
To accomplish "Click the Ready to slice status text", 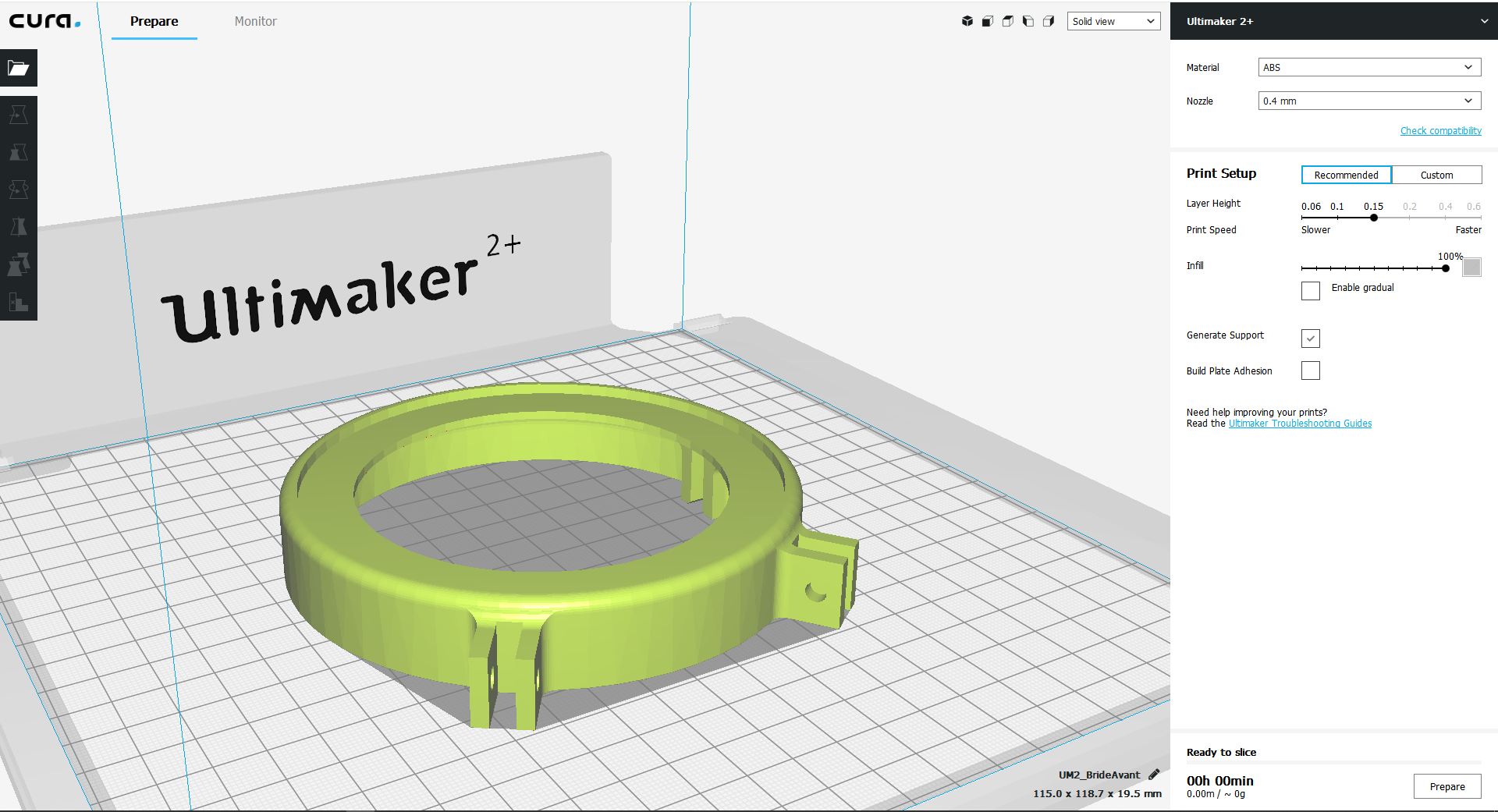I will (x=1222, y=752).
